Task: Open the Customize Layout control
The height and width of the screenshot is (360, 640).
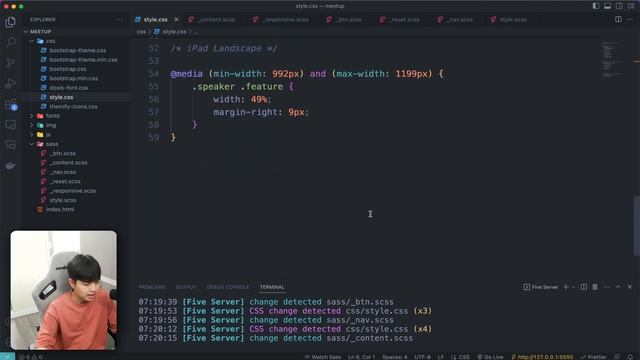Action: coord(631,6)
